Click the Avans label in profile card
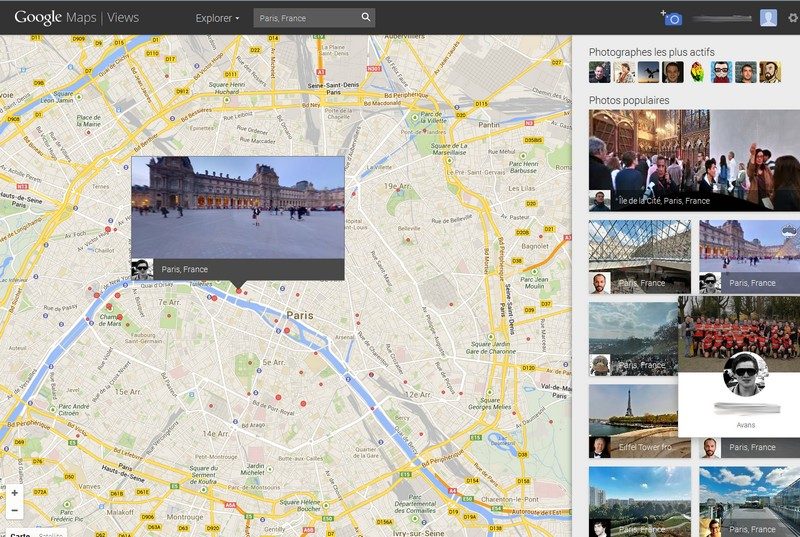 745,425
